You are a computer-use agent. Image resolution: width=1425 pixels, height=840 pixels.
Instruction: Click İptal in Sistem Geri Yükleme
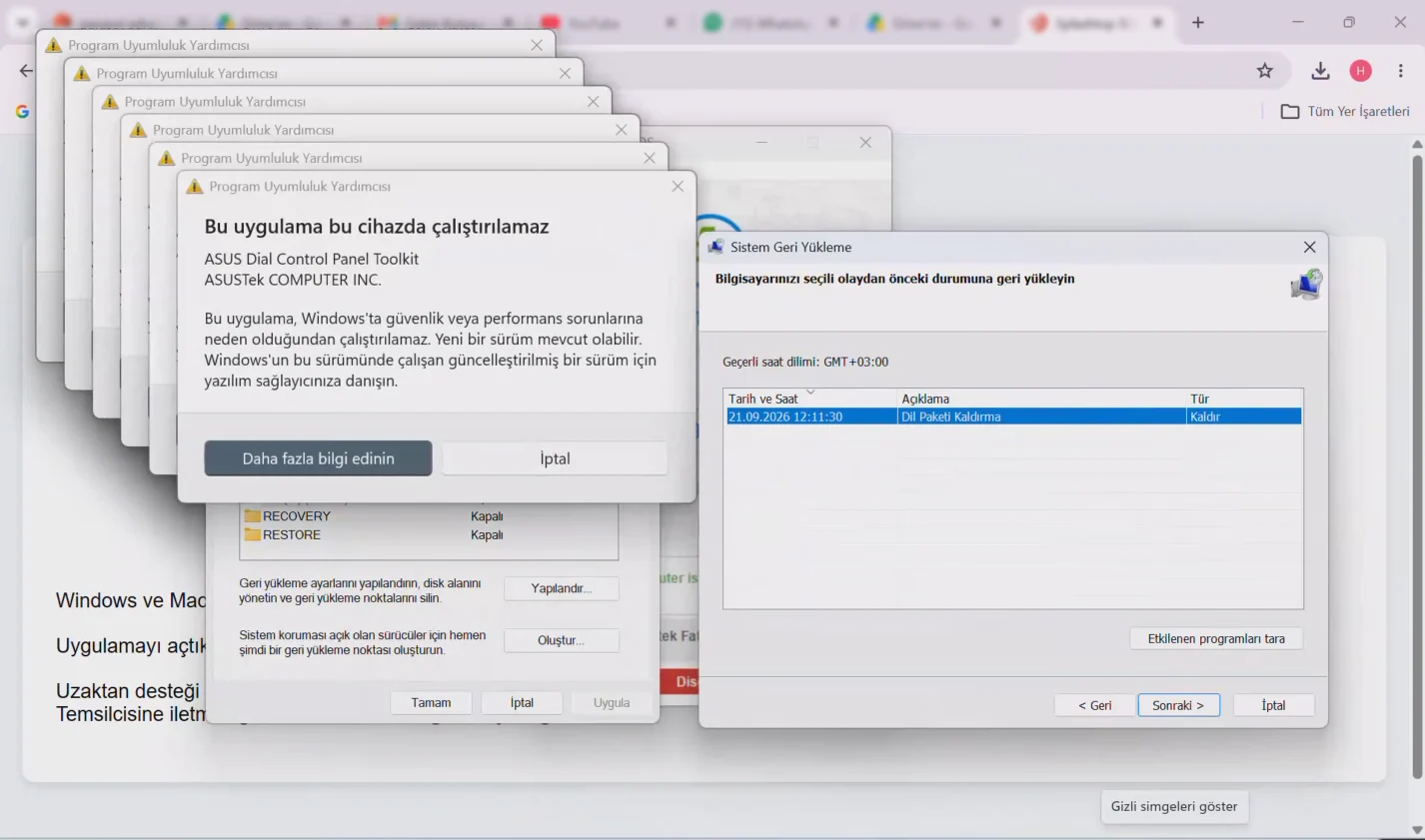coord(1273,705)
